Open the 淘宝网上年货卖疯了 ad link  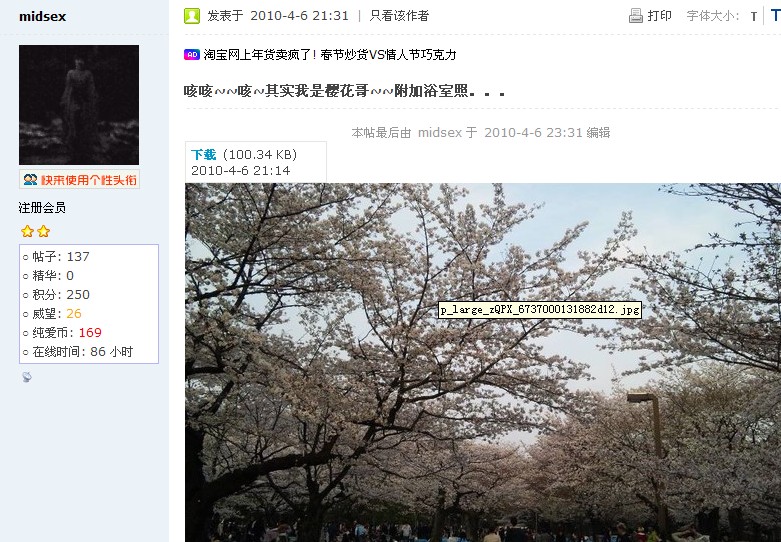pos(330,55)
